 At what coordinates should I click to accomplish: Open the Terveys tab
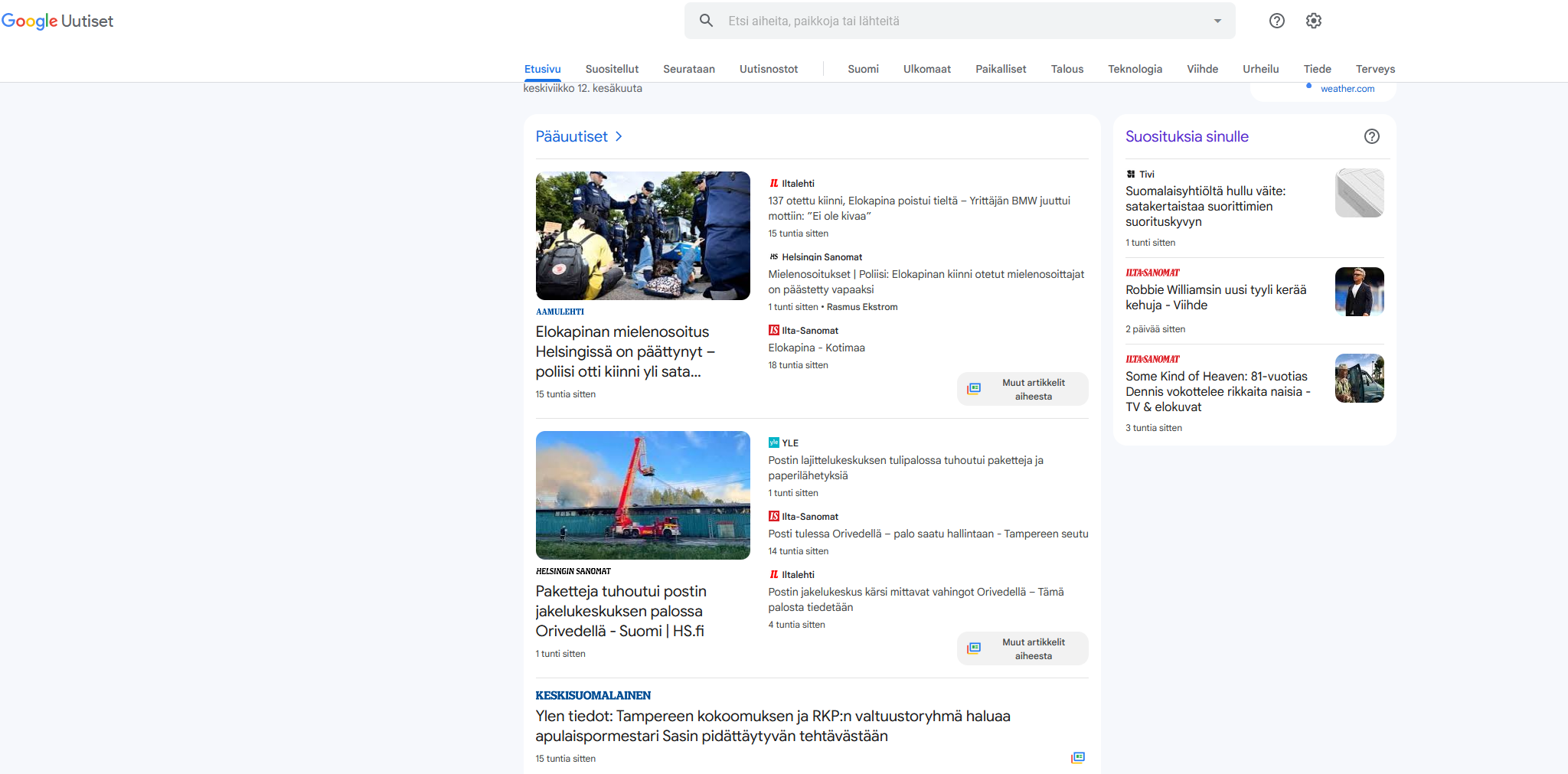pos(1375,69)
